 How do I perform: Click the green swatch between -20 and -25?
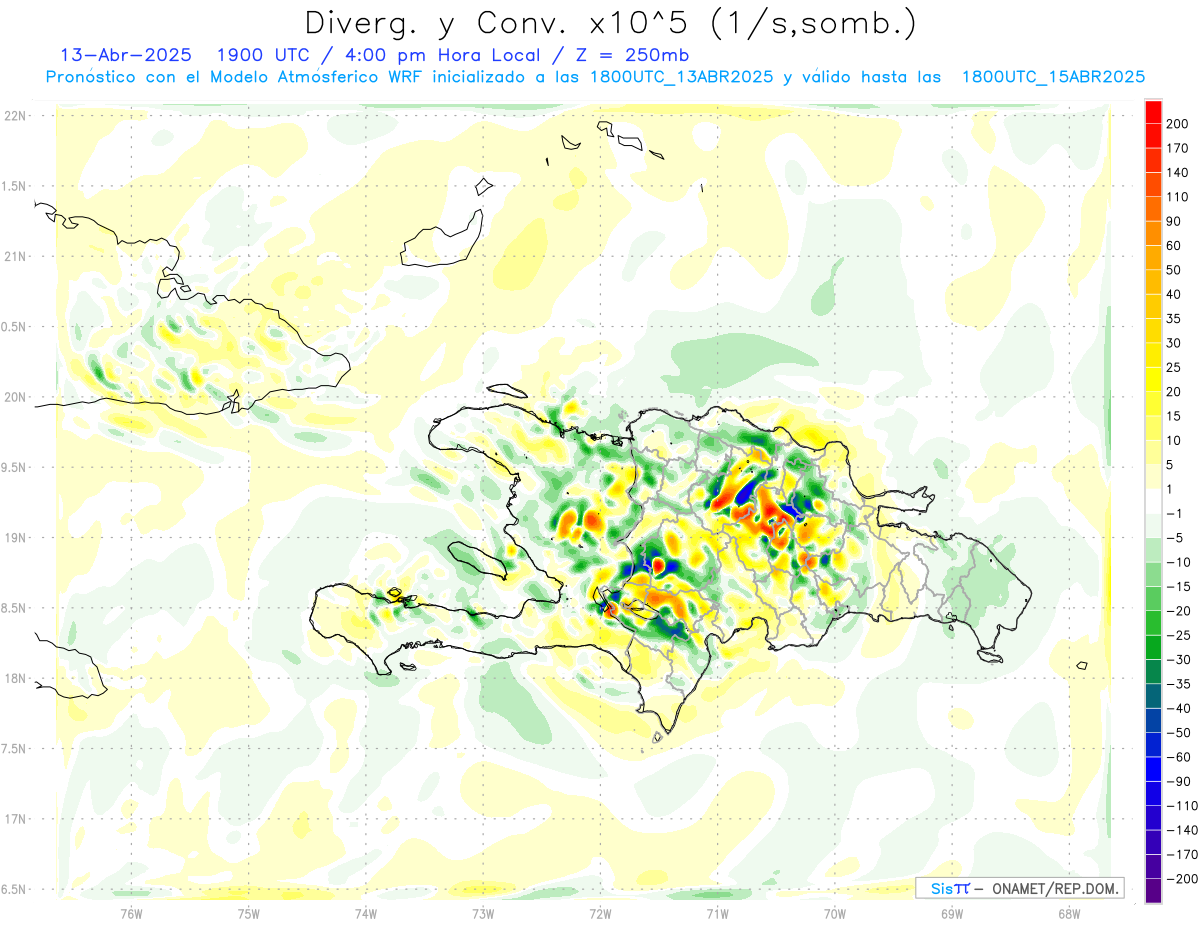(x=1153, y=623)
